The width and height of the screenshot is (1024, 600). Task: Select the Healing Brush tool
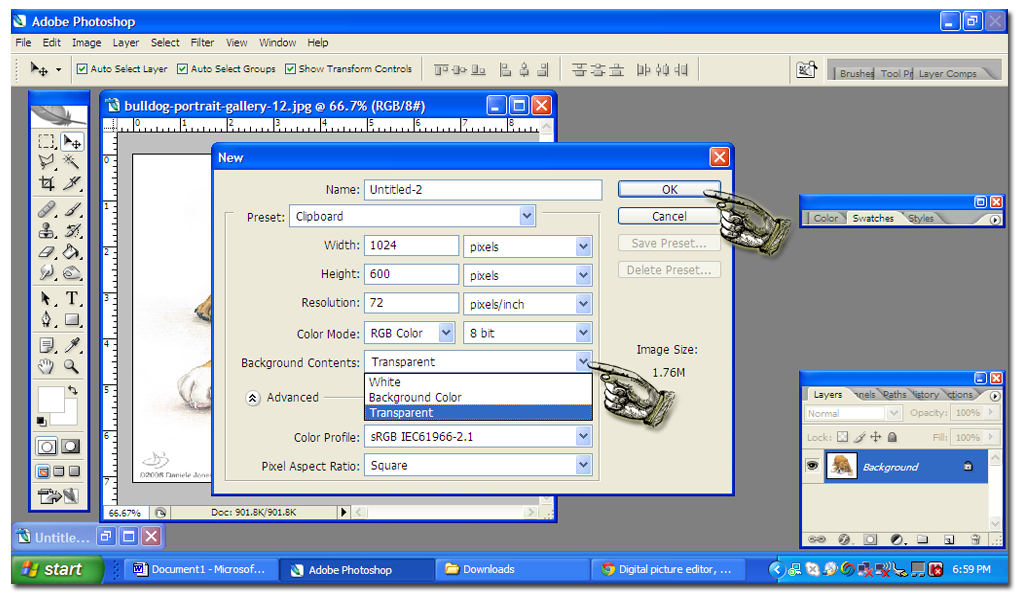pyautogui.click(x=46, y=209)
